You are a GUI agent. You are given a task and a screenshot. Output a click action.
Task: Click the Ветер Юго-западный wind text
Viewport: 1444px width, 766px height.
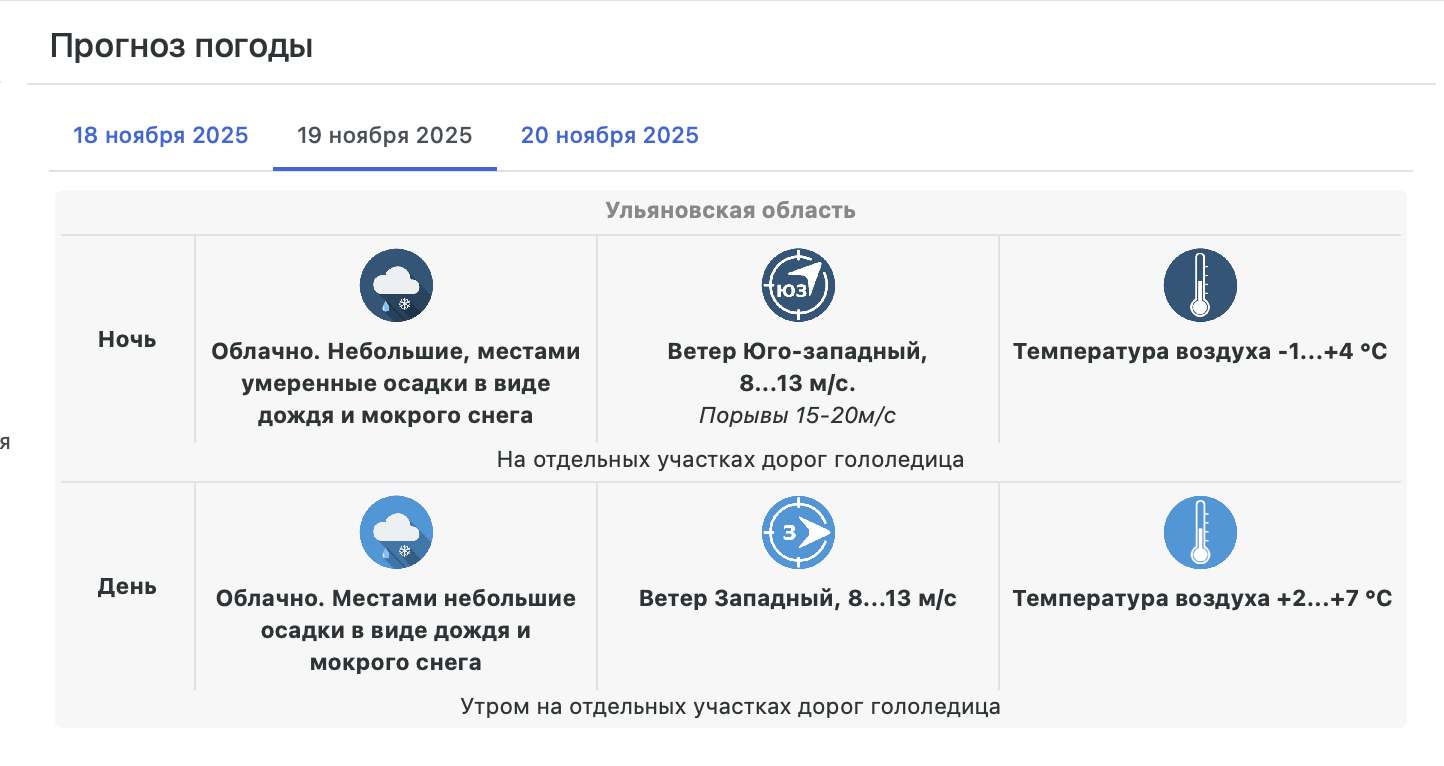[x=797, y=352]
